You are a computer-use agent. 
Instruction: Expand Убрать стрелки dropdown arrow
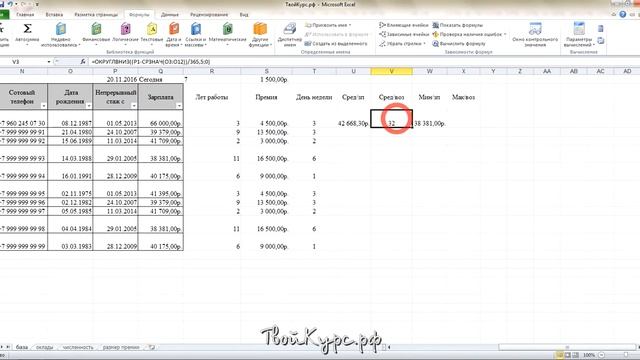click(424, 44)
